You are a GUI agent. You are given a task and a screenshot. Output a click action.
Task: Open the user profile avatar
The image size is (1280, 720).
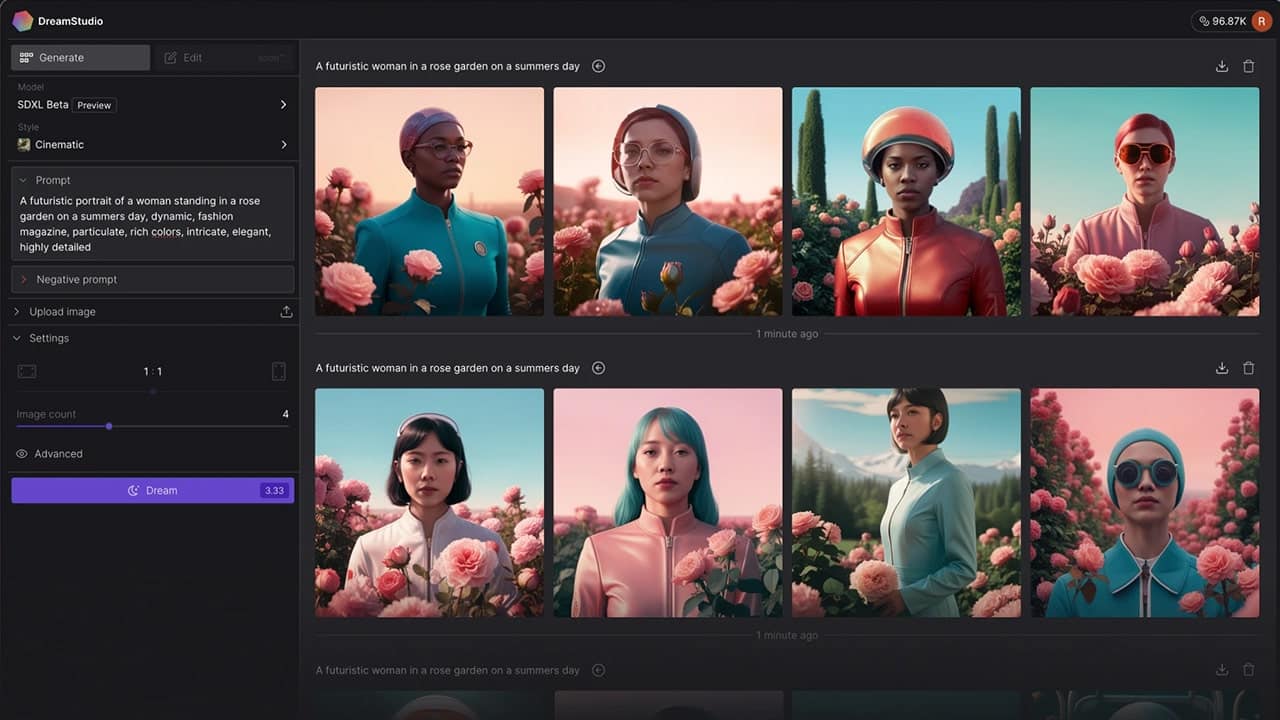(1261, 21)
